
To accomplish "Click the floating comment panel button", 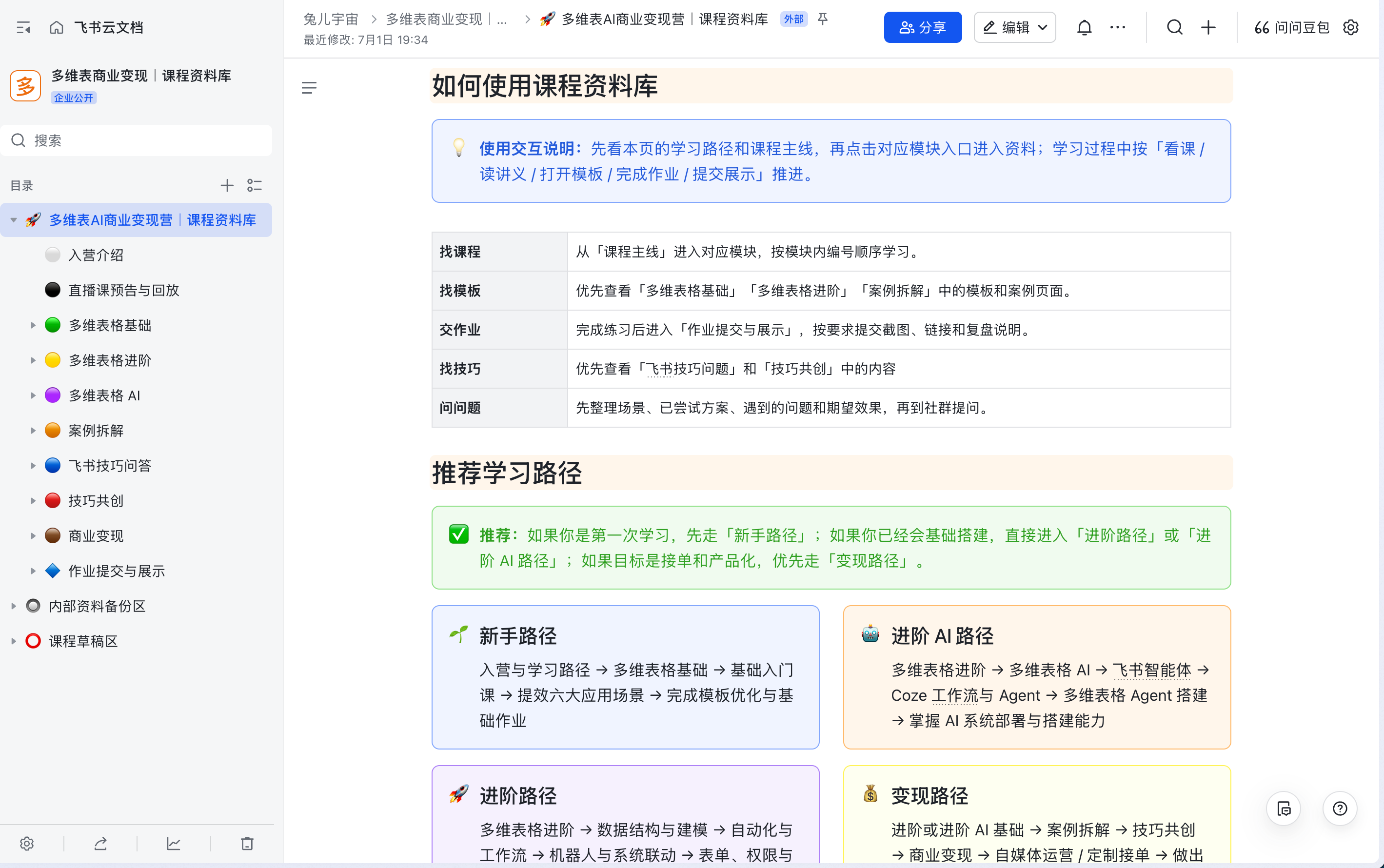I will tap(1284, 809).
